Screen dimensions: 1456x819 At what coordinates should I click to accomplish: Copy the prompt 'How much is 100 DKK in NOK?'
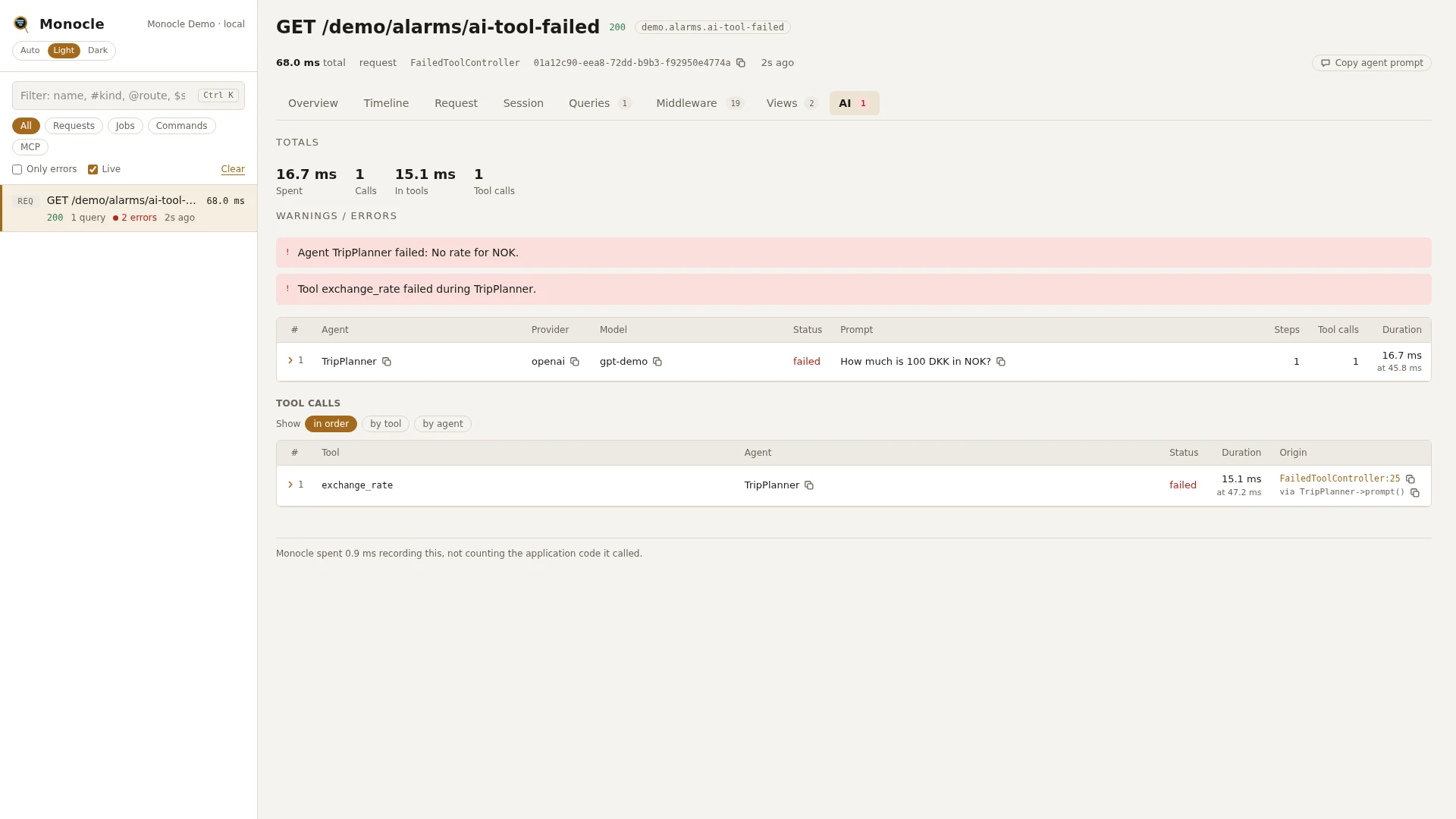[x=1001, y=362]
